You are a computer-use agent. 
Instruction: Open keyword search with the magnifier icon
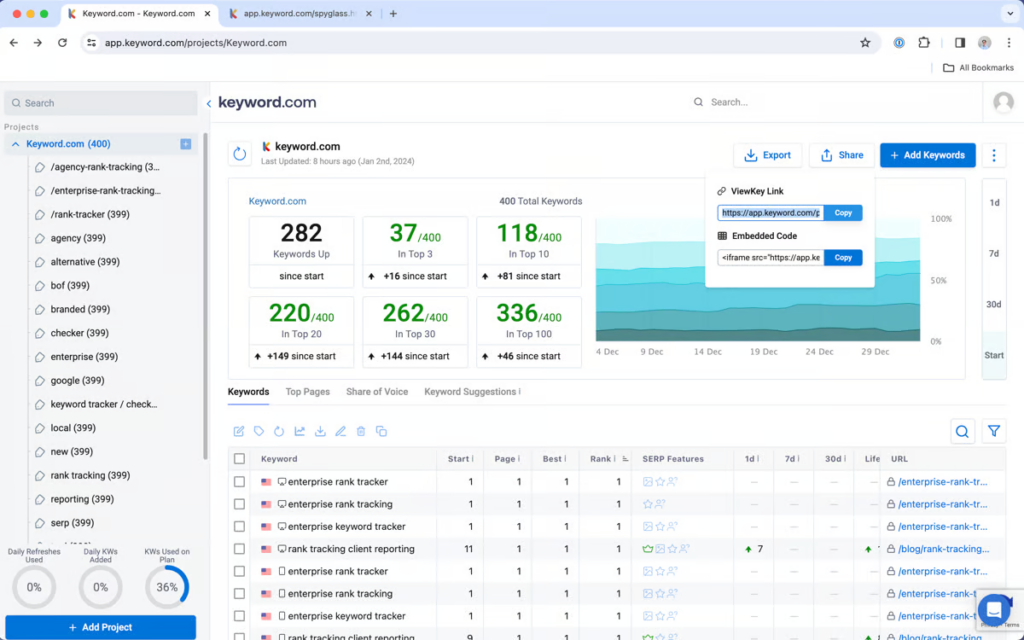(x=962, y=431)
